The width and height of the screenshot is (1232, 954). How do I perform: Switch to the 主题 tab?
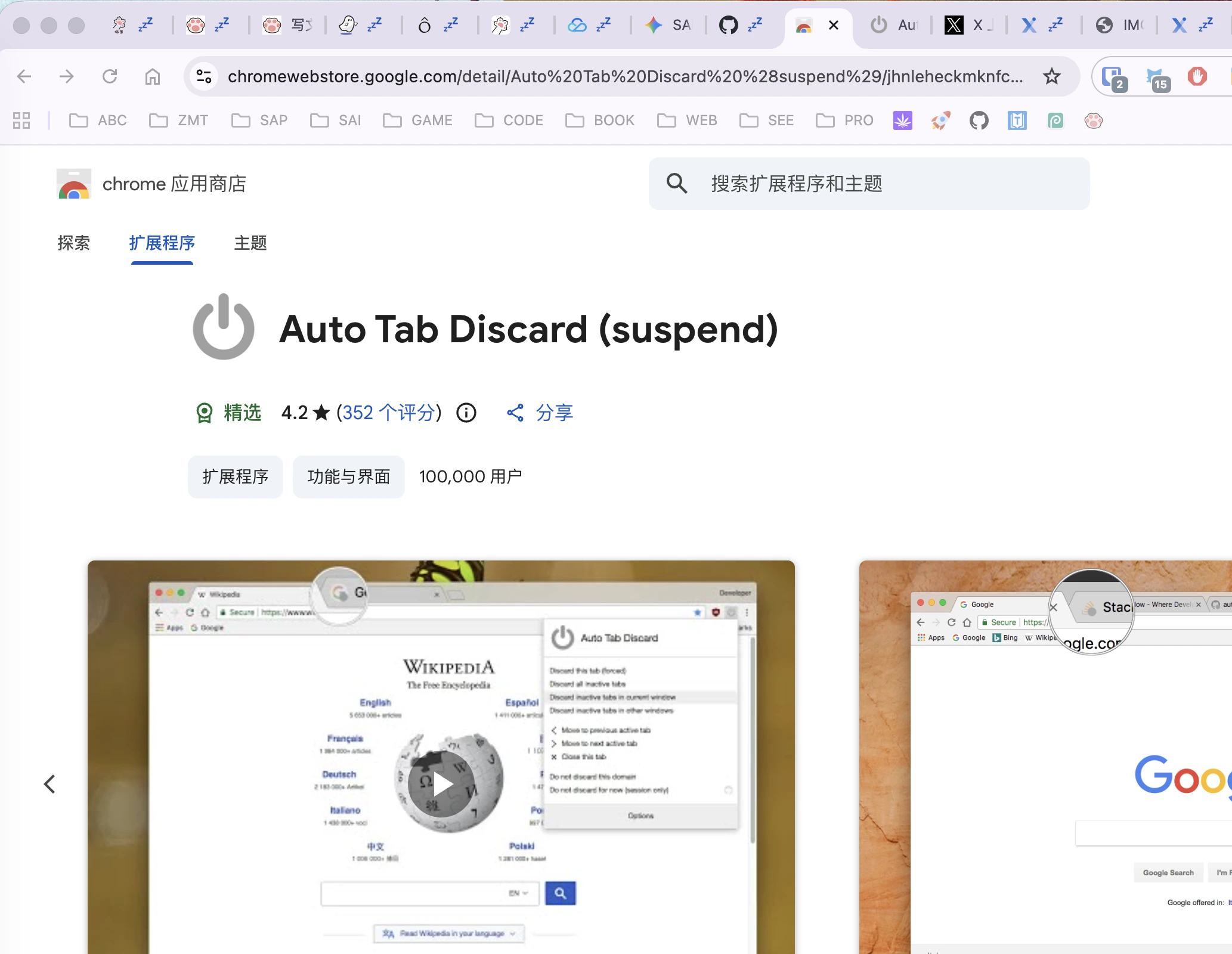(250, 243)
